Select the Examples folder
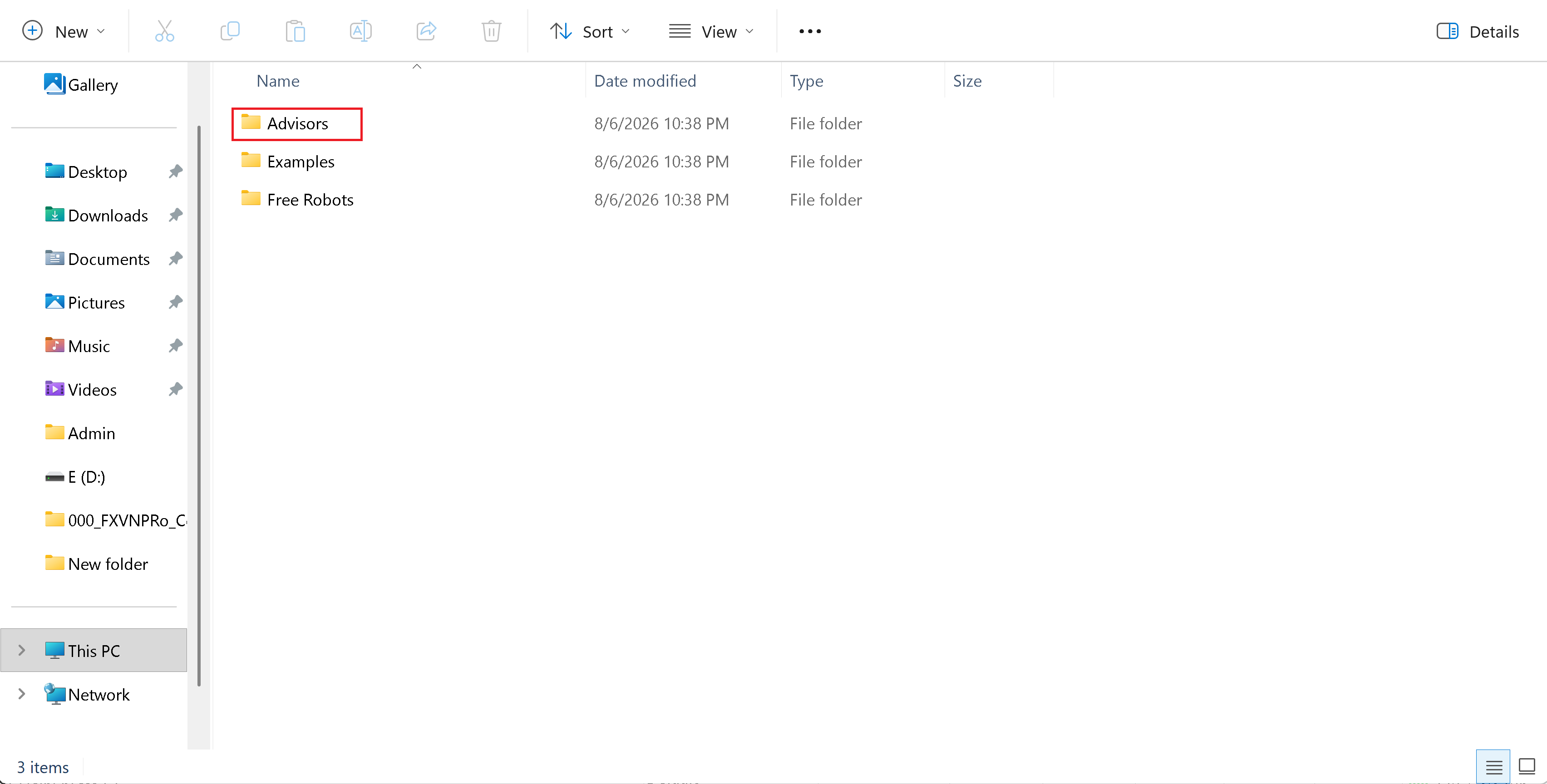The width and height of the screenshot is (1547, 784). pyautogui.click(x=288, y=162)
